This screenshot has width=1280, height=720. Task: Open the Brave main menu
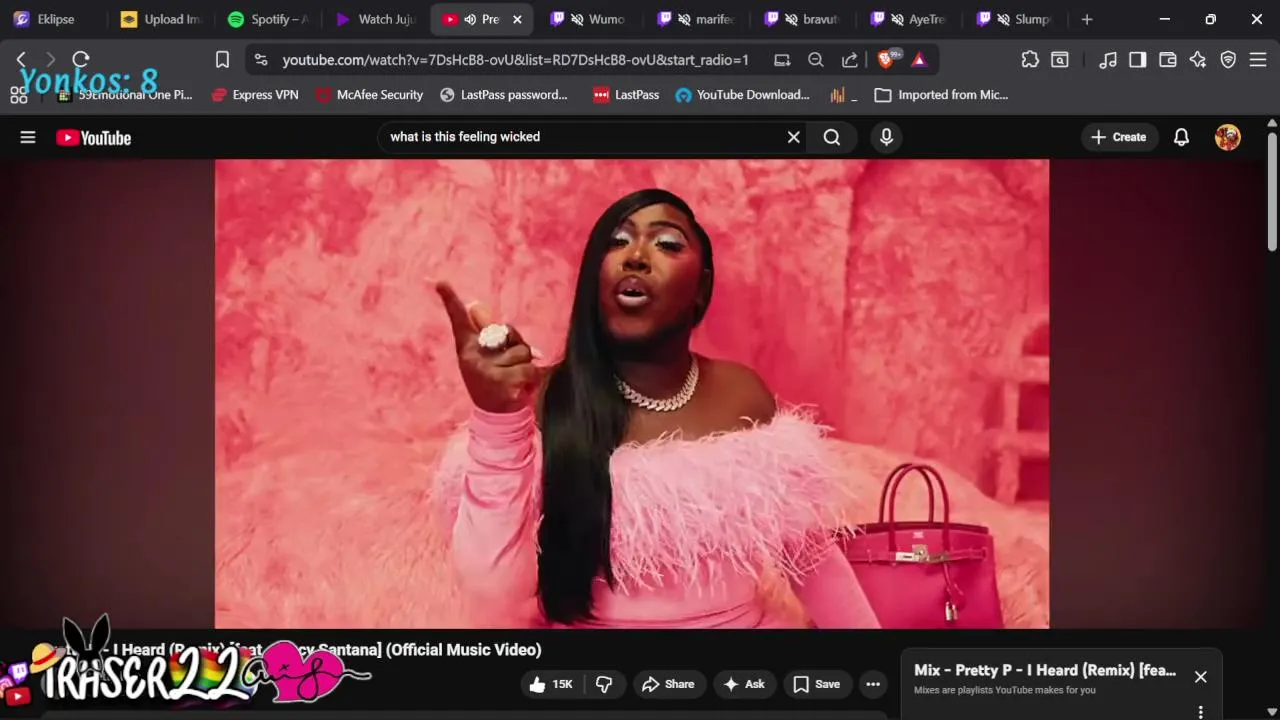(x=1258, y=60)
